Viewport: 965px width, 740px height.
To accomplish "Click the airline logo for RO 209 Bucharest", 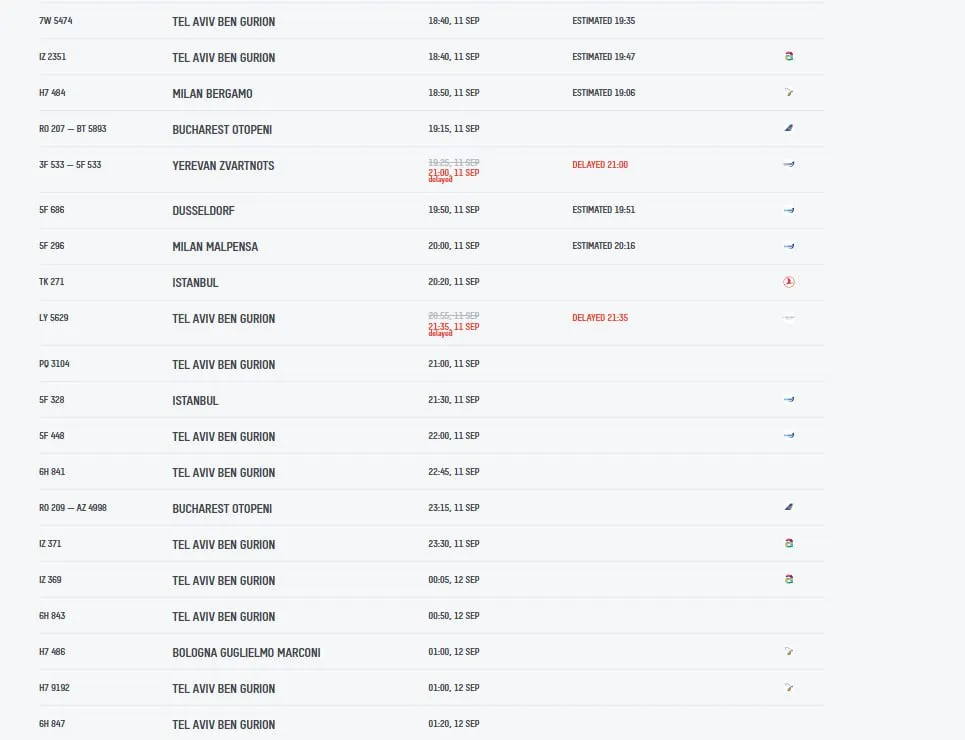I will 789,507.
